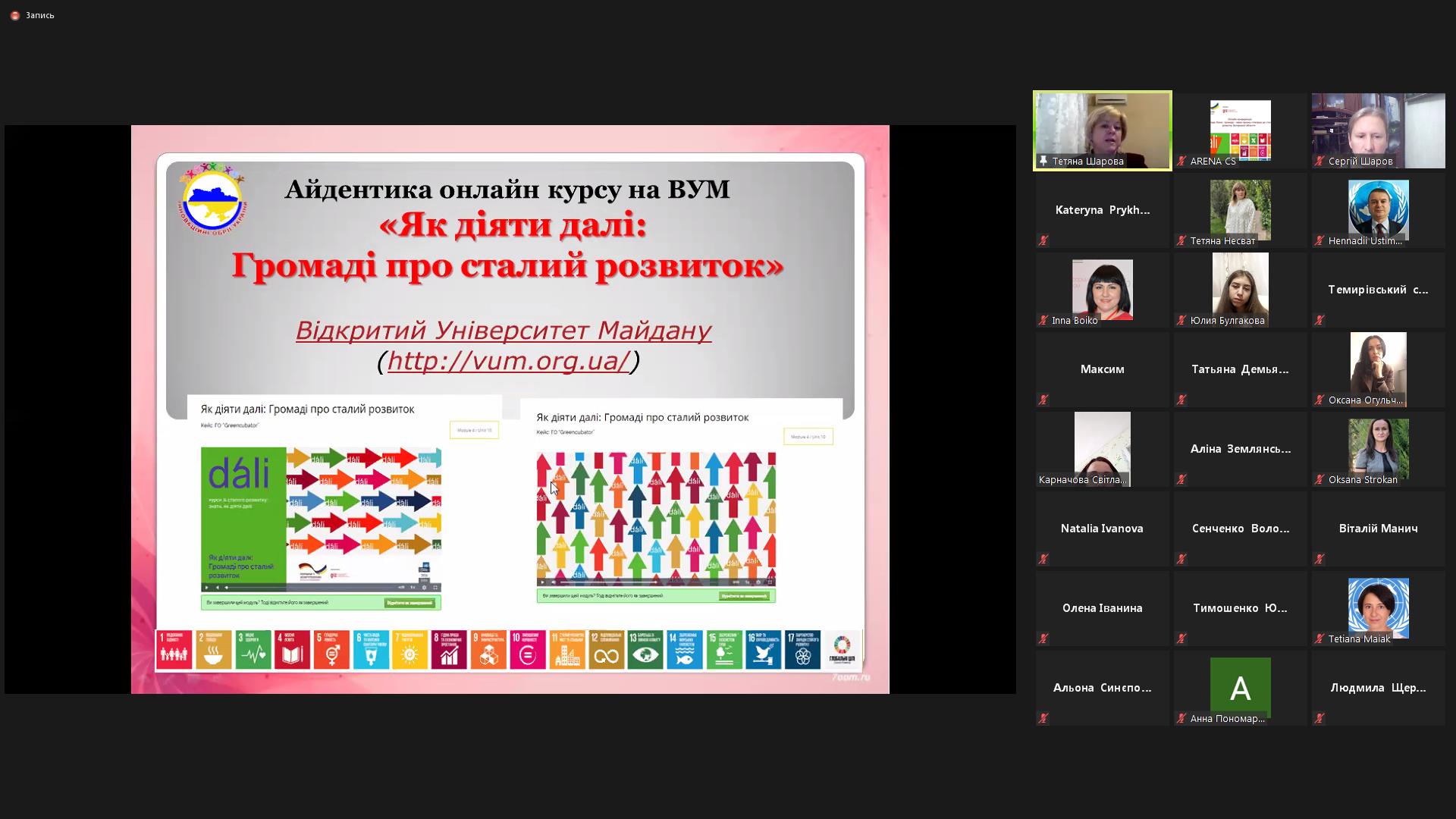Screen dimensions: 1456x819
Task: Click SDG 17 partnership icon on slide
Action: (802, 650)
